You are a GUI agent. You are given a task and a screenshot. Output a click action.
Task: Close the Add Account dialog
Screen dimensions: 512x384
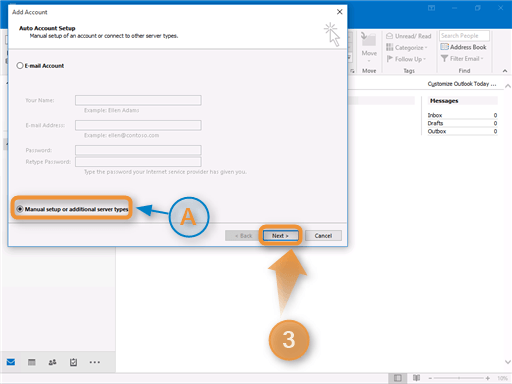[339, 12]
